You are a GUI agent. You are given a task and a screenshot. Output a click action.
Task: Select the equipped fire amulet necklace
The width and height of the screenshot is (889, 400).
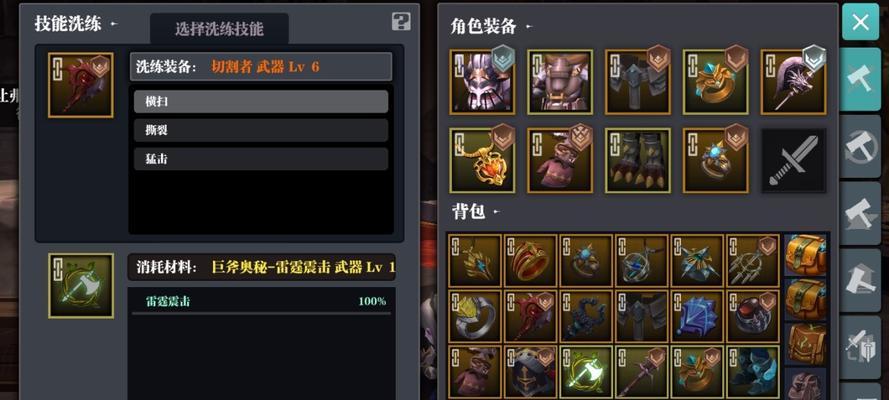click(x=482, y=160)
